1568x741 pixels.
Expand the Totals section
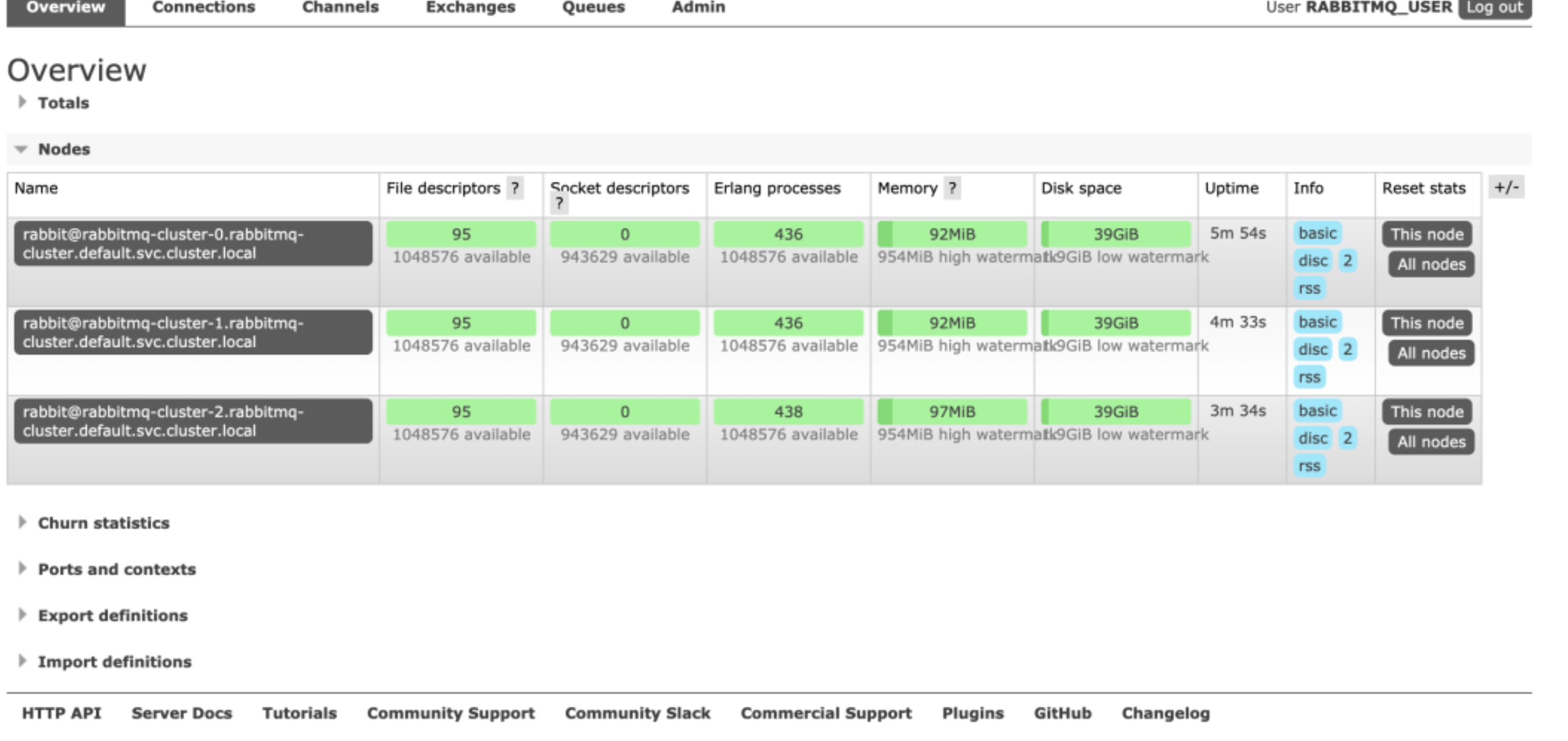click(63, 103)
